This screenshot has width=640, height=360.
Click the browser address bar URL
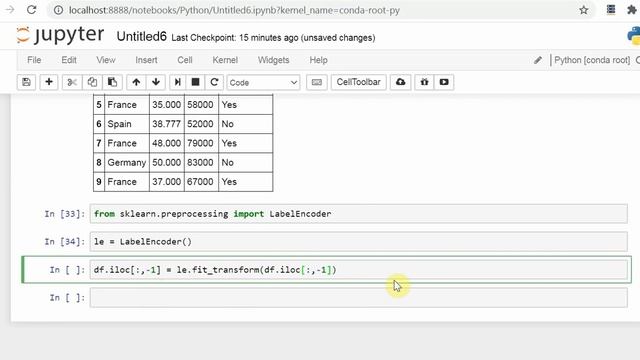pyautogui.click(x=234, y=10)
